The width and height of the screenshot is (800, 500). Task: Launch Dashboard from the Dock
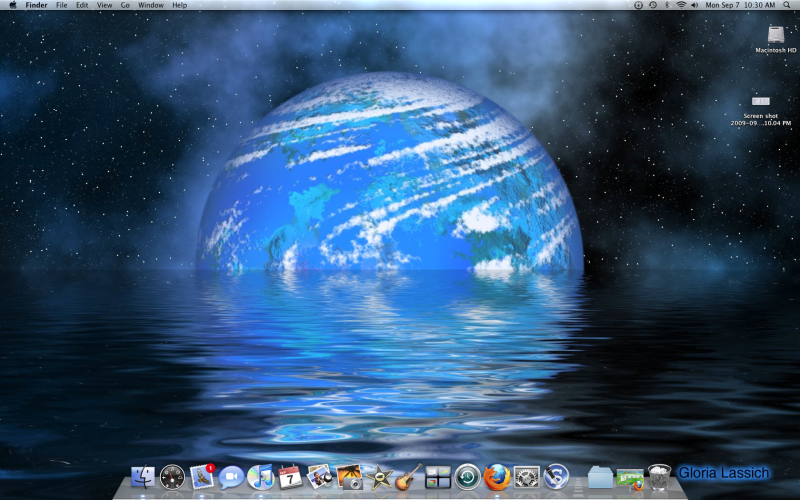coord(172,478)
